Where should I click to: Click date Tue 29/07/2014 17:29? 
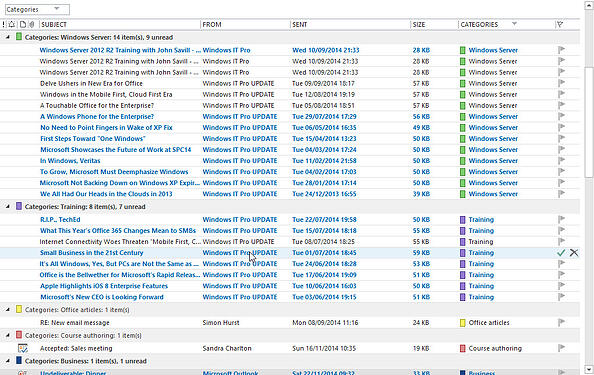tap(324, 117)
